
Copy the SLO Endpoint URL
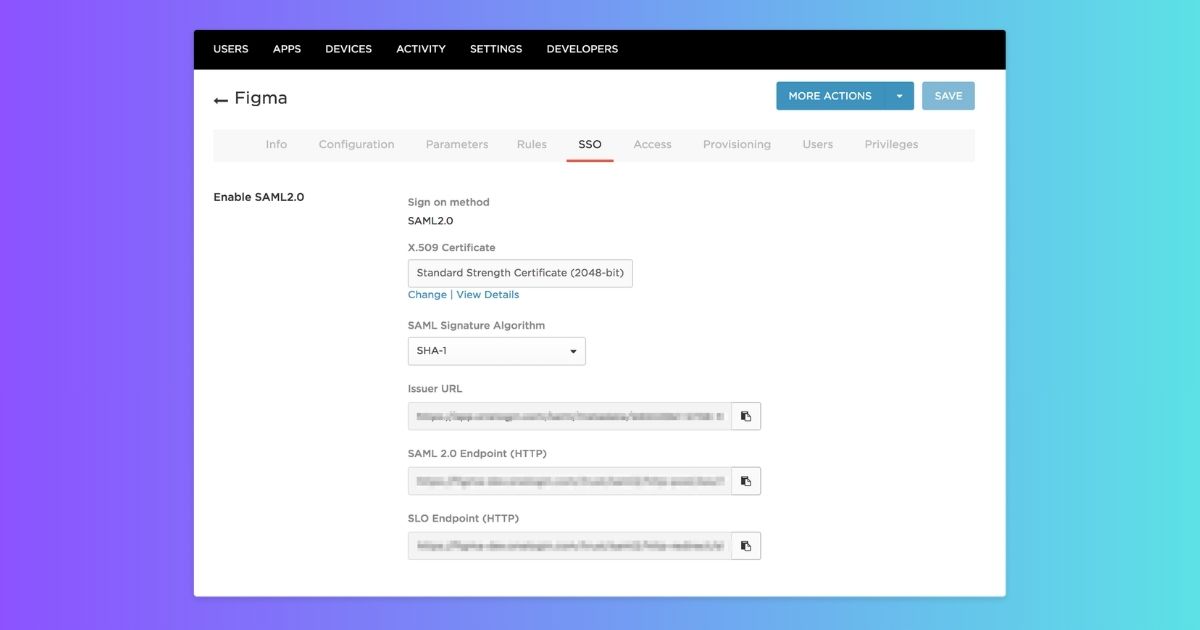(x=746, y=546)
